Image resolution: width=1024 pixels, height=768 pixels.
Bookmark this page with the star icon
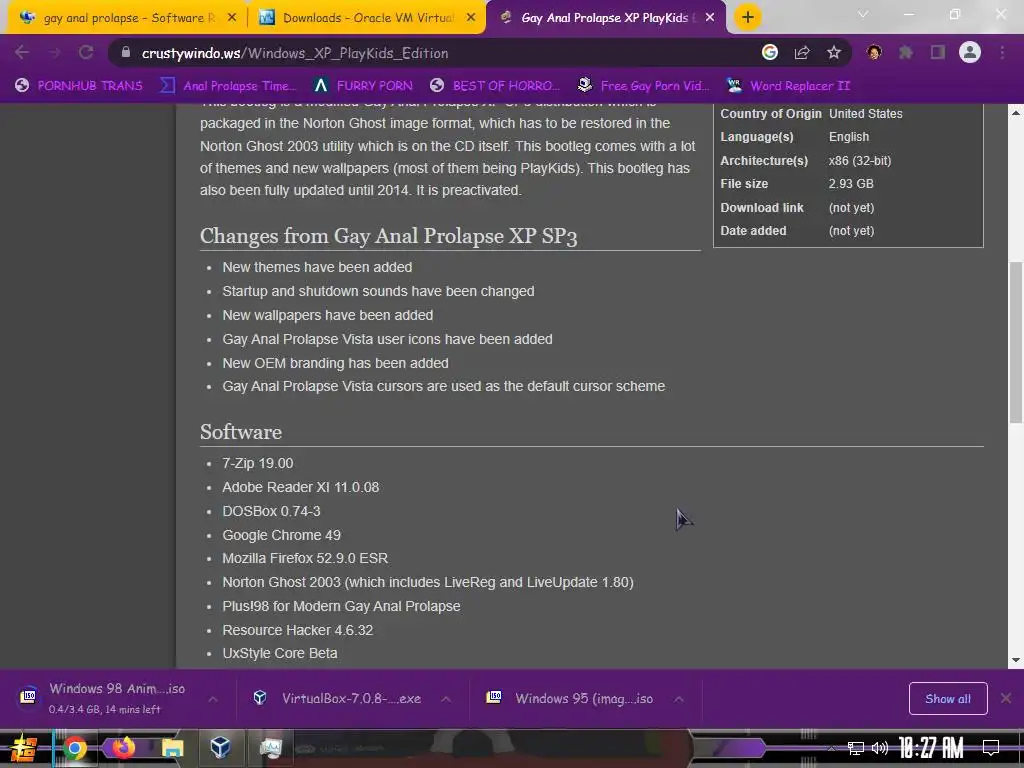click(834, 53)
